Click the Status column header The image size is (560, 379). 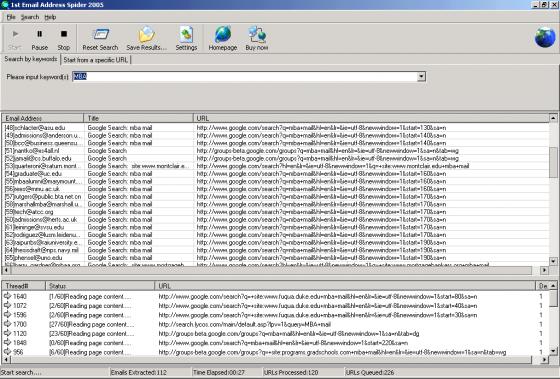pos(100,286)
